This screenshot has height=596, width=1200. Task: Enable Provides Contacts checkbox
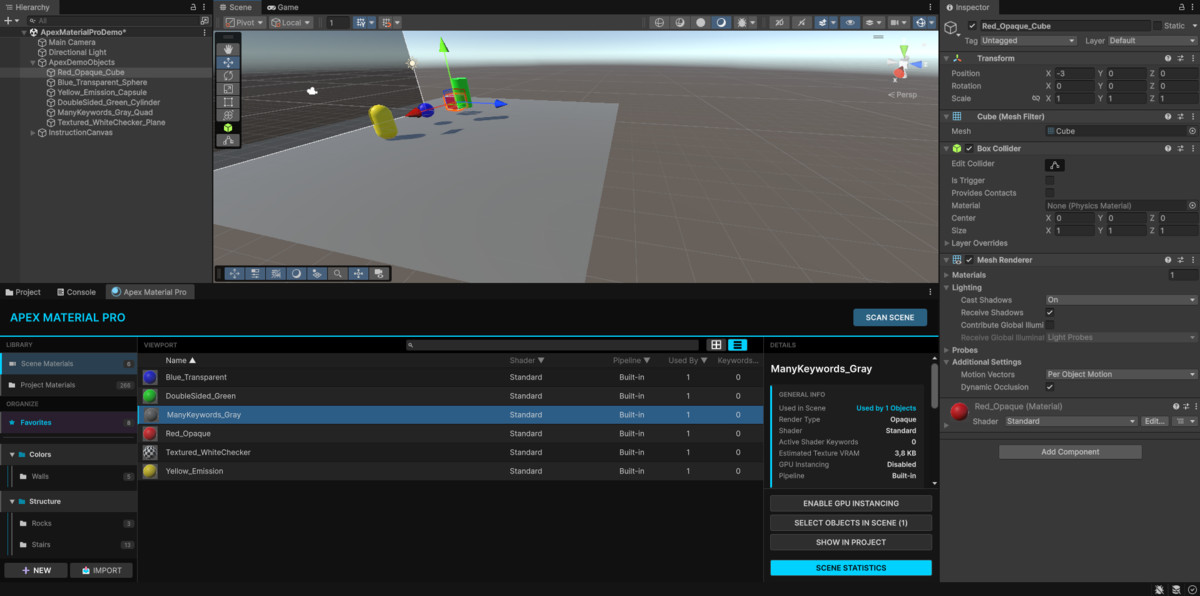coord(1050,193)
